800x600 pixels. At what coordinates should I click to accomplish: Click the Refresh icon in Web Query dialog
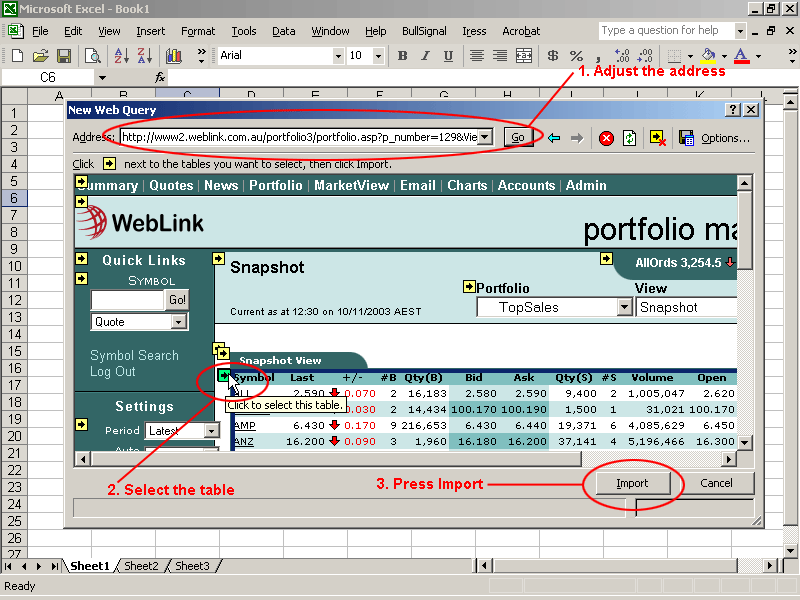coord(630,138)
